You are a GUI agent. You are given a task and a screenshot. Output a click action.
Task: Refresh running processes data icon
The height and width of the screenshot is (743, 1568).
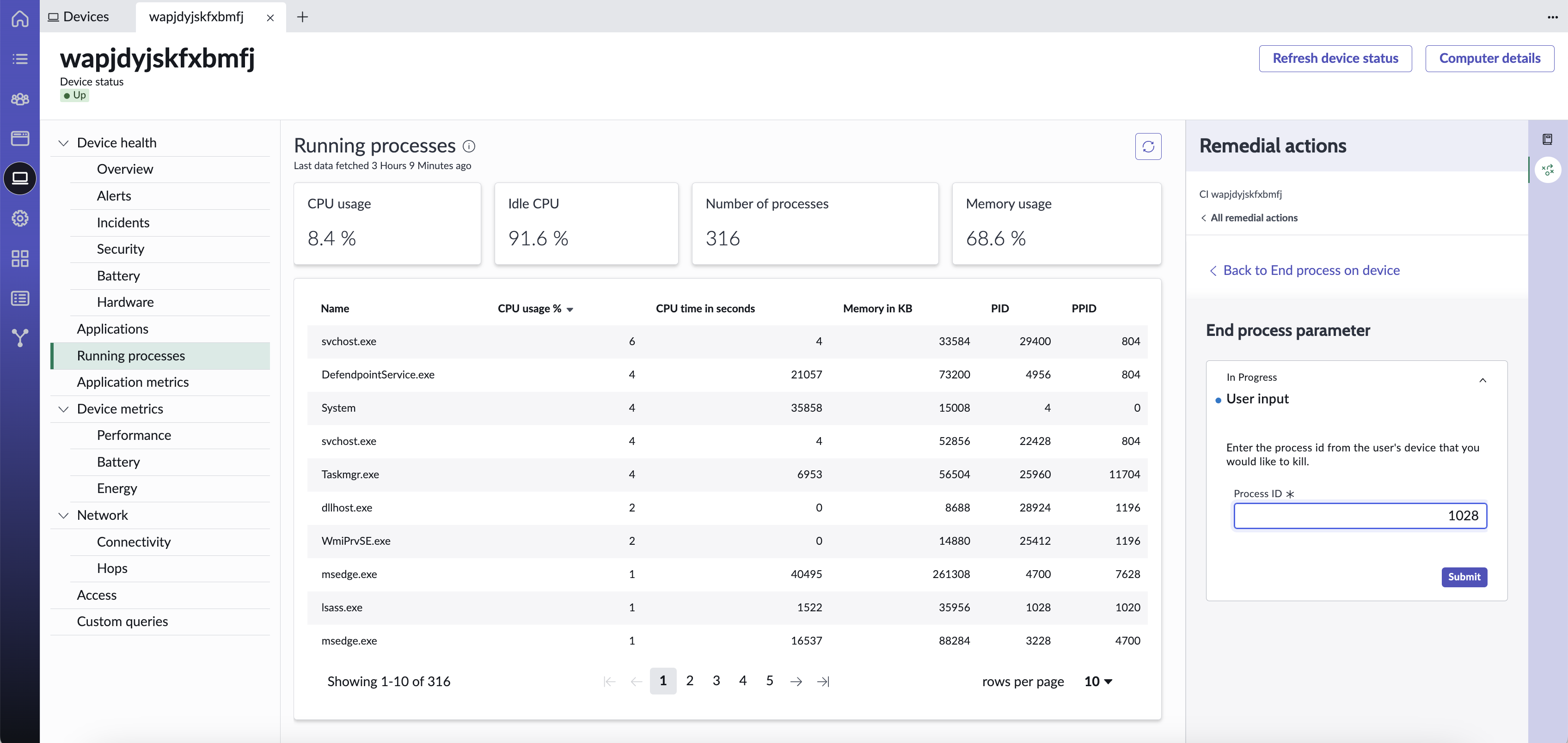pyautogui.click(x=1148, y=146)
